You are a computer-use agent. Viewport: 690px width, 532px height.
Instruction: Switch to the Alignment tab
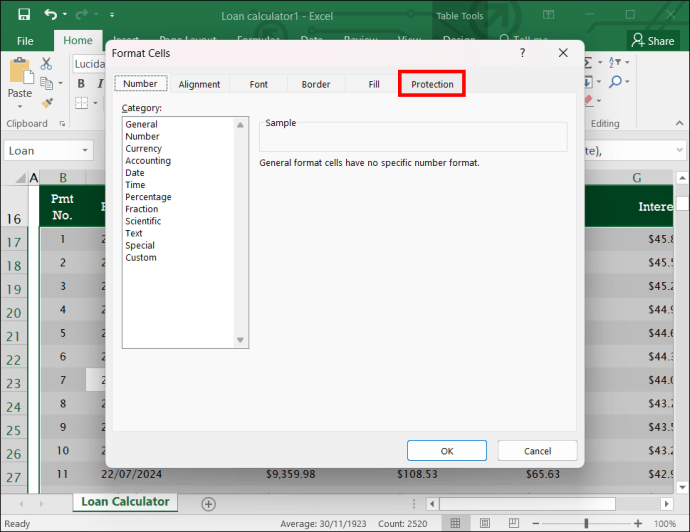(x=199, y=84)
